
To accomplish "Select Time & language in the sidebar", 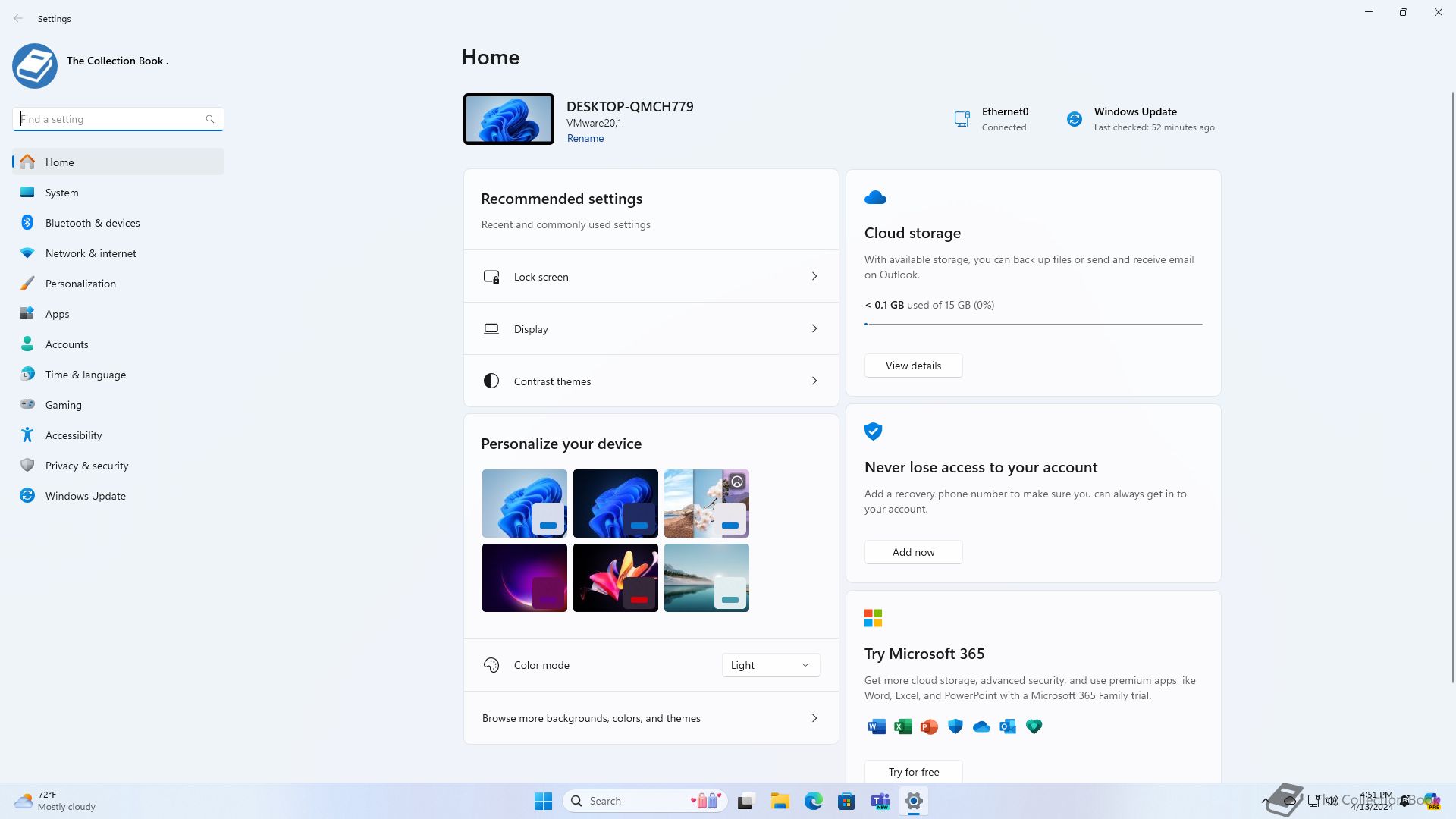I will pos(85,375).
